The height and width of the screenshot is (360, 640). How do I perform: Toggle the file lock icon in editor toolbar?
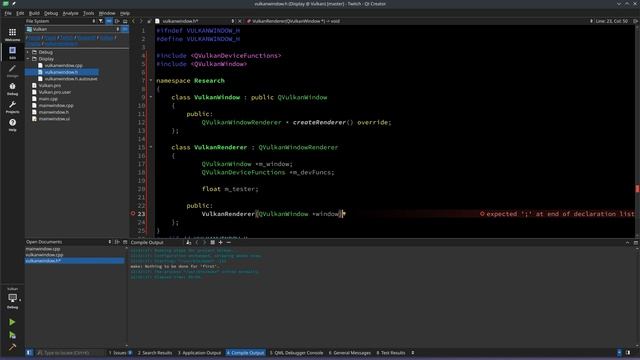coord(149,21)
